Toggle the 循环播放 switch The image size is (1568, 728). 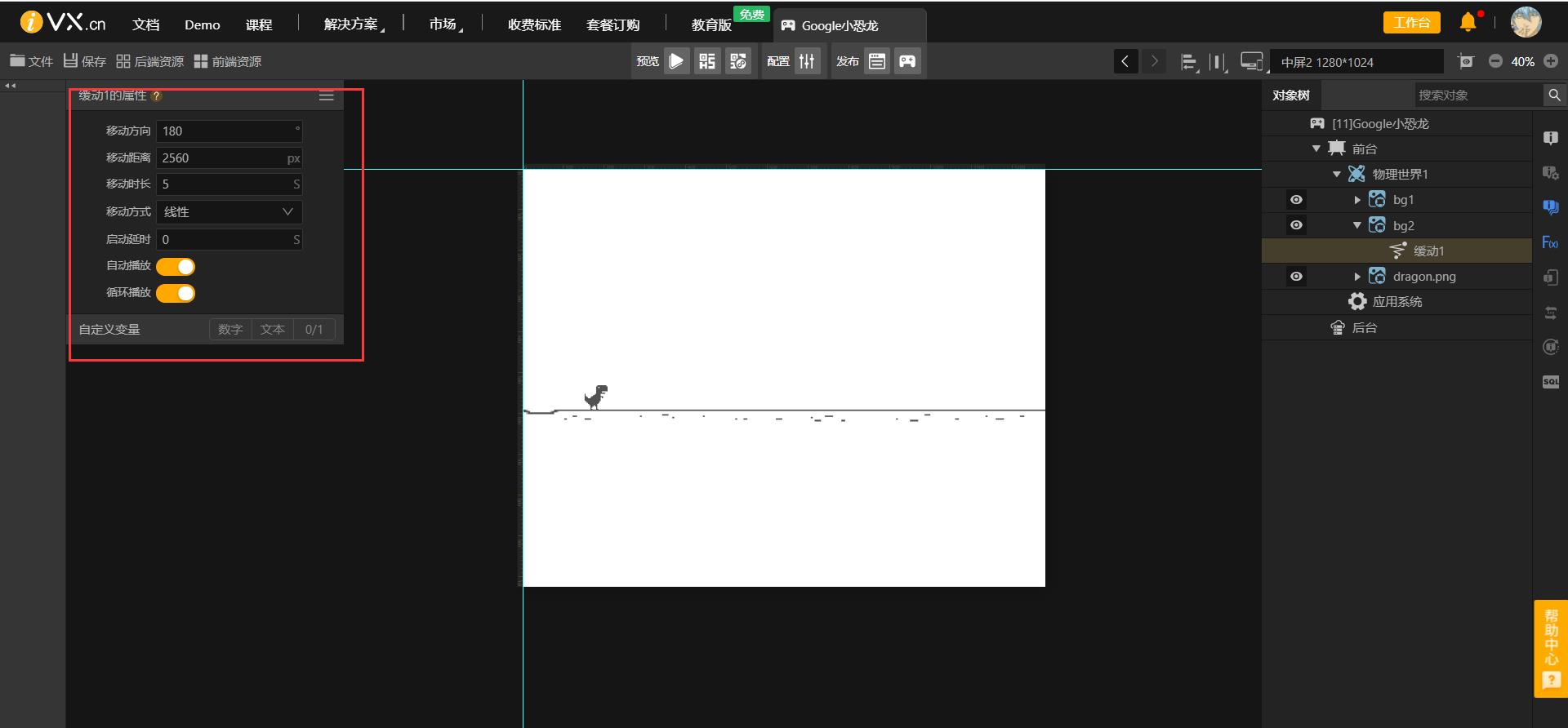pyautogui.click(x=176, y=293)
